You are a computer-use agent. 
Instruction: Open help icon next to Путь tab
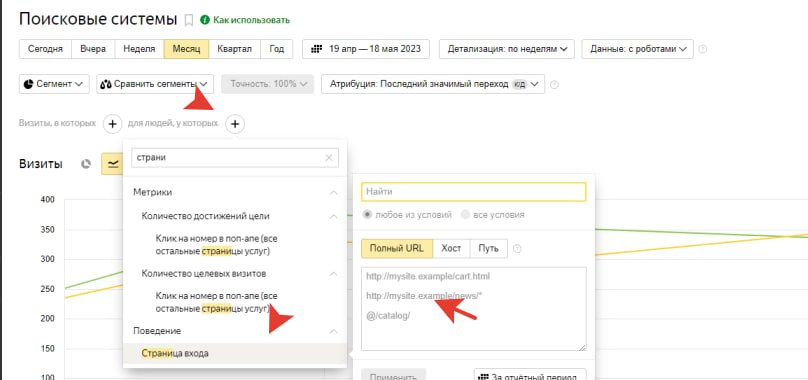(x=517, y=249)
